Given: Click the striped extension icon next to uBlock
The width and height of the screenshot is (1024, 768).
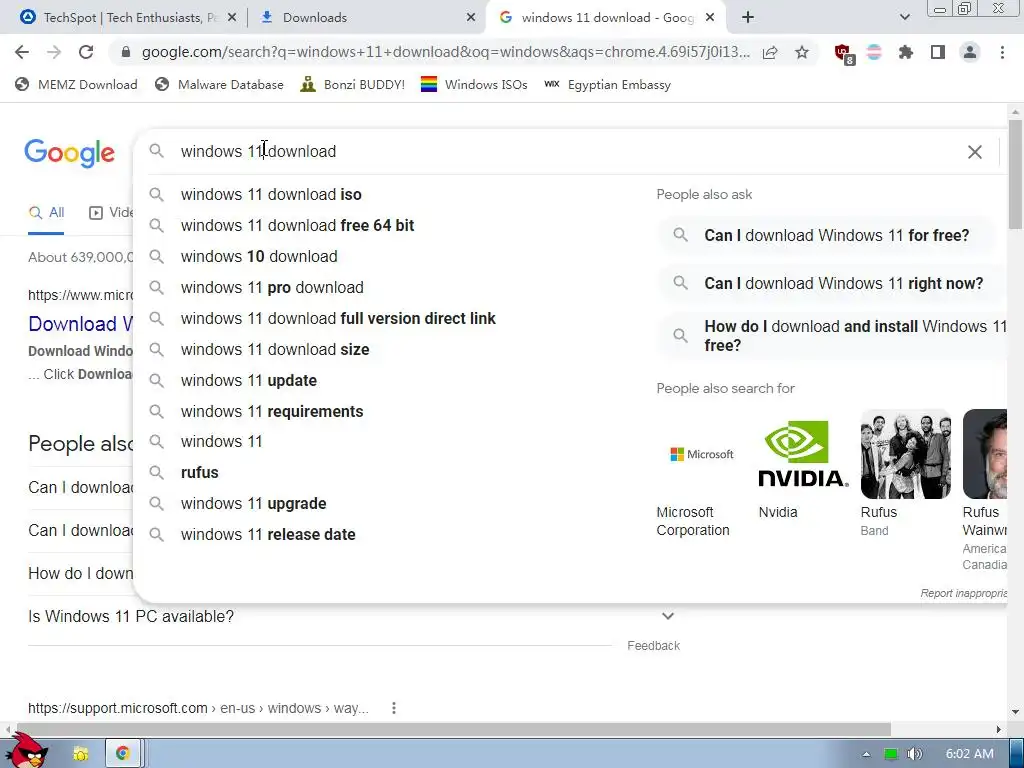Looking at the screenshot, I should 874,52.
